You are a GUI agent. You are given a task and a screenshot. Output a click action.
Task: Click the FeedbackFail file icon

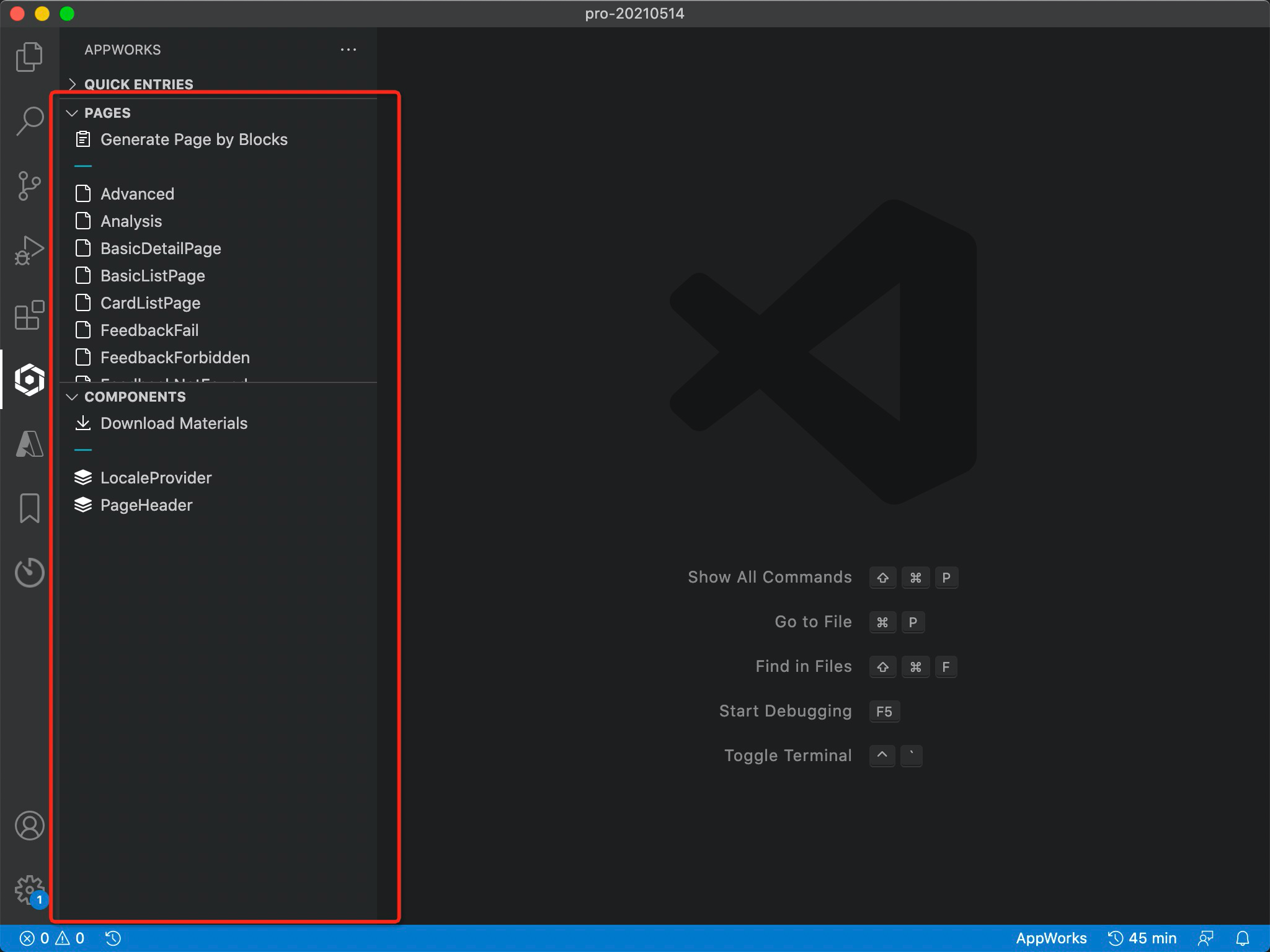pos(82,330)
